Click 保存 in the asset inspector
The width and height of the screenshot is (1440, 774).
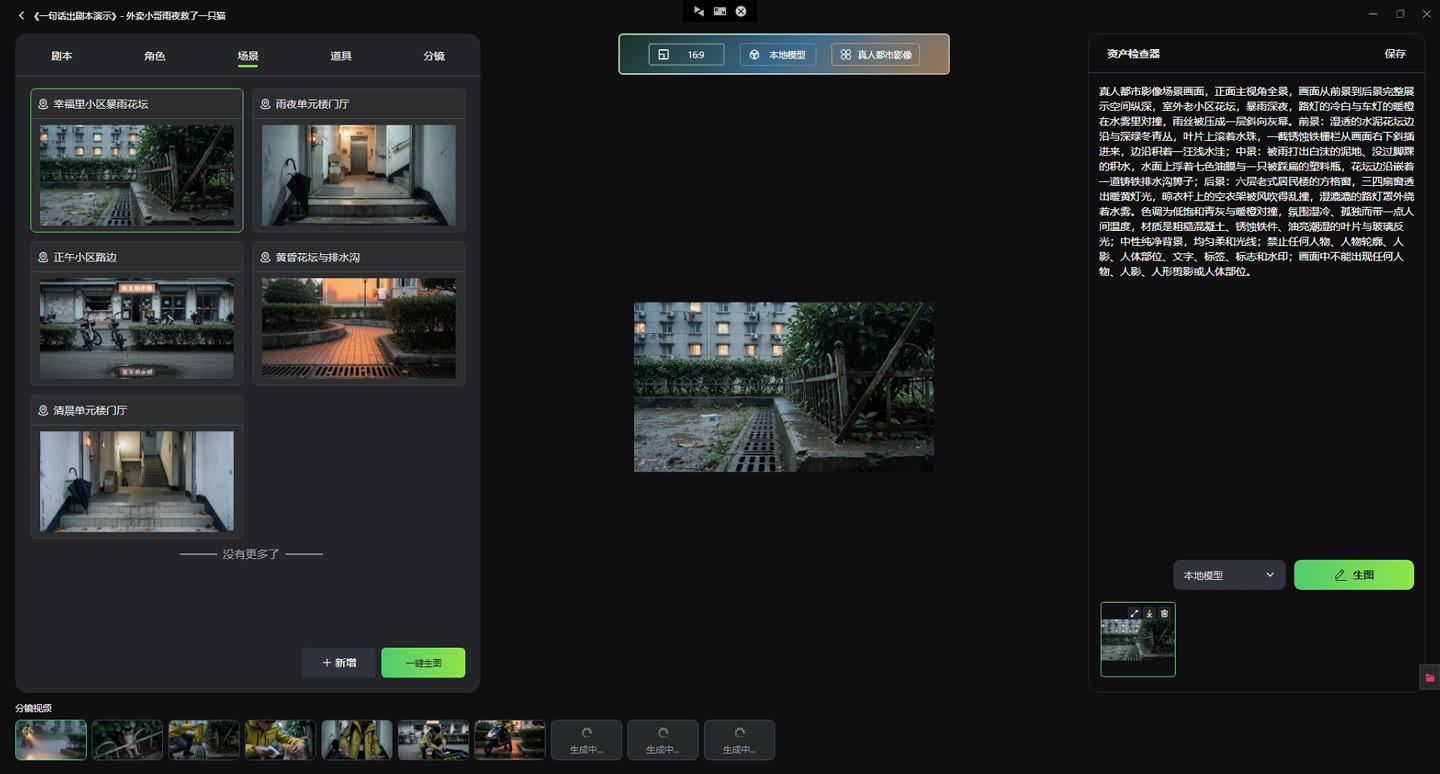[x=1395, y=54]
